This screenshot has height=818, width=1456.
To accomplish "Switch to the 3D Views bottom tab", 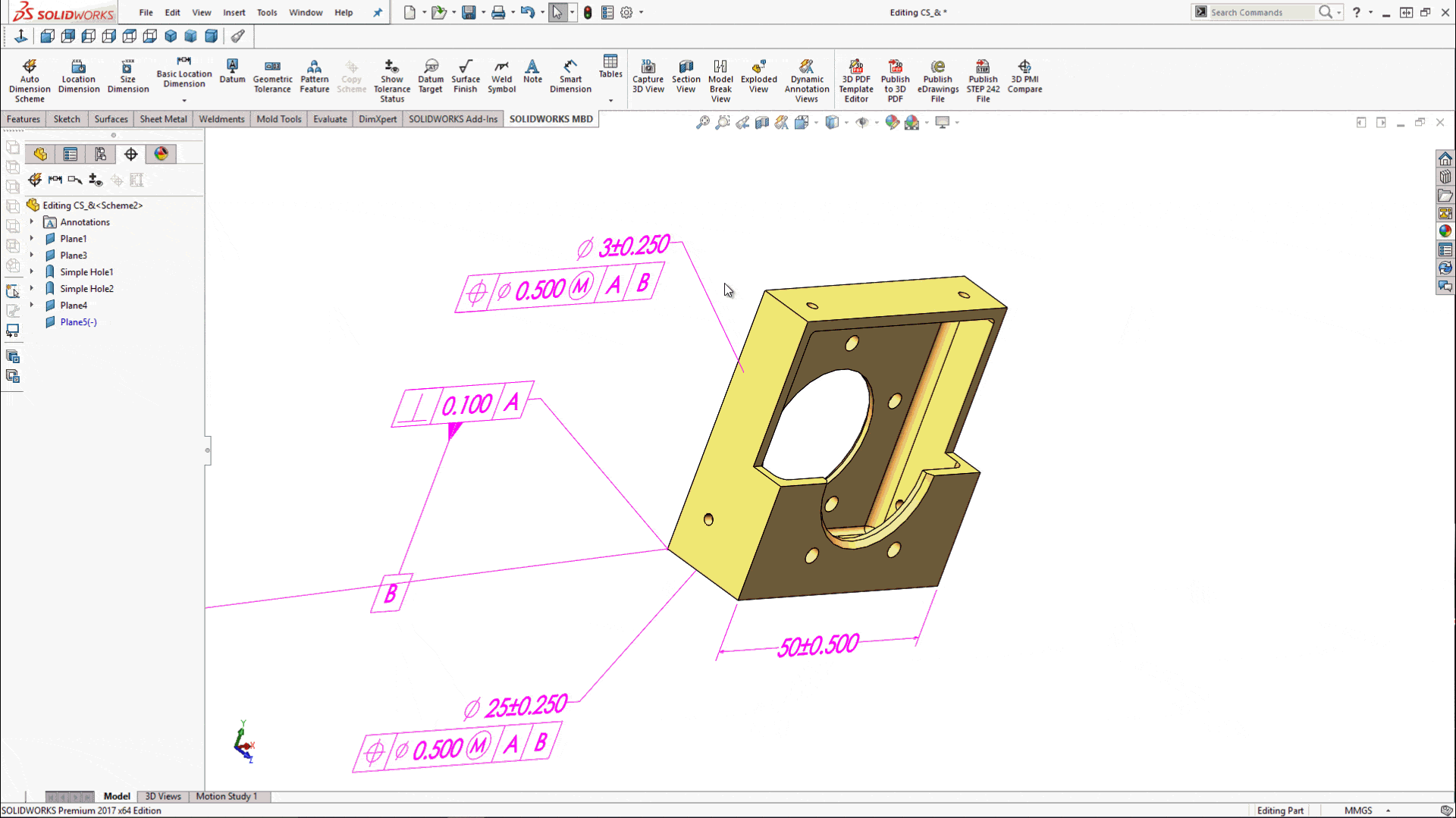I will point(163,796).
